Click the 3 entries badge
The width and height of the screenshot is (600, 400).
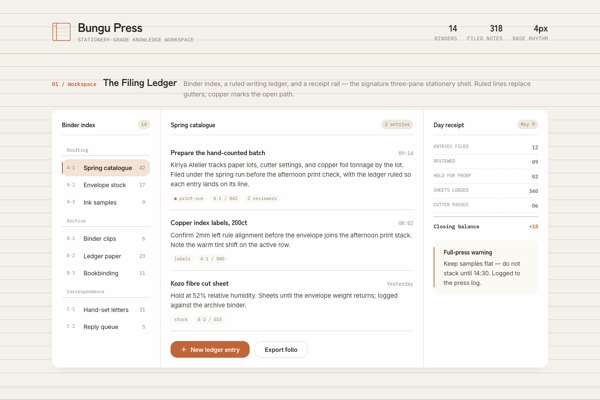(397, 124)
